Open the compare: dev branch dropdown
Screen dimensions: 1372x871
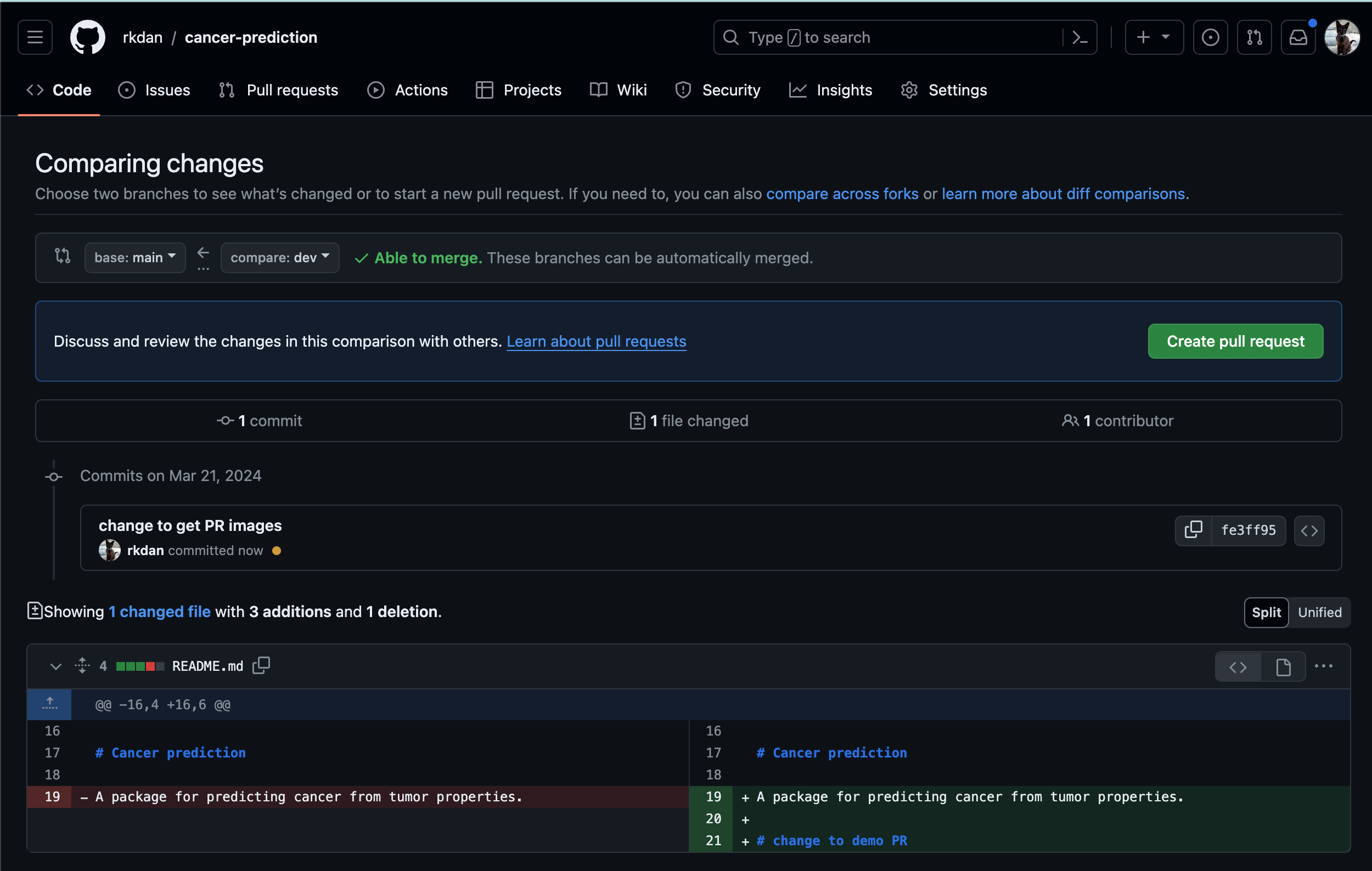(279, 257)
